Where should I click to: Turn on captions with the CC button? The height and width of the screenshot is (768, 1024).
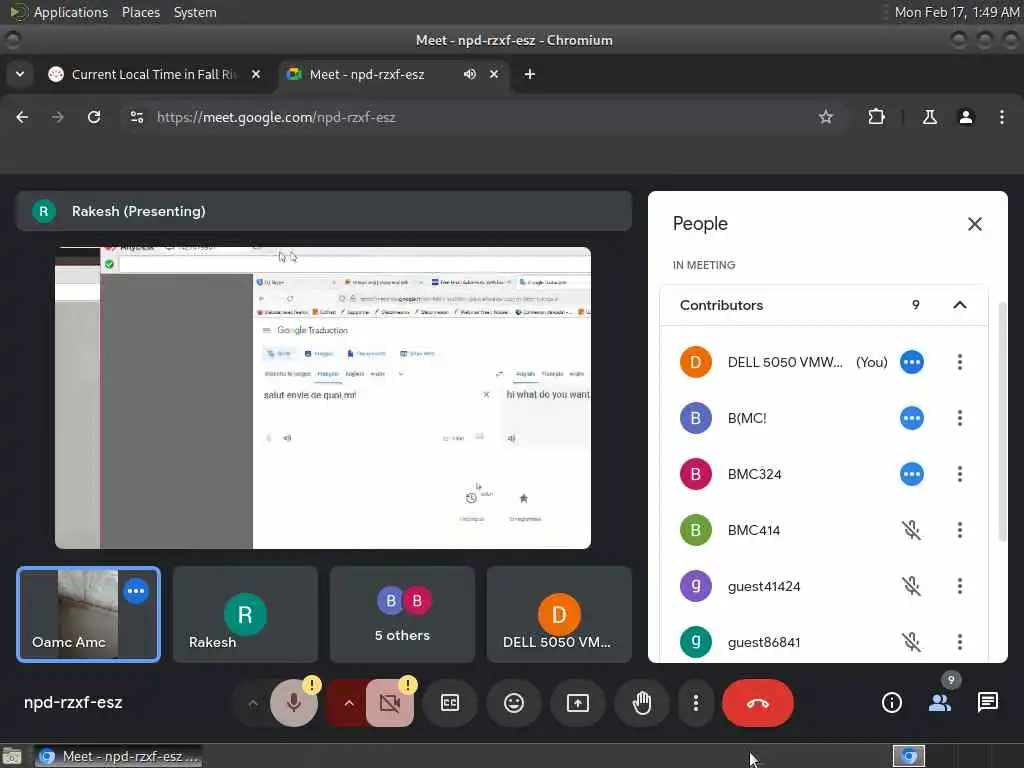click(450, 703)
